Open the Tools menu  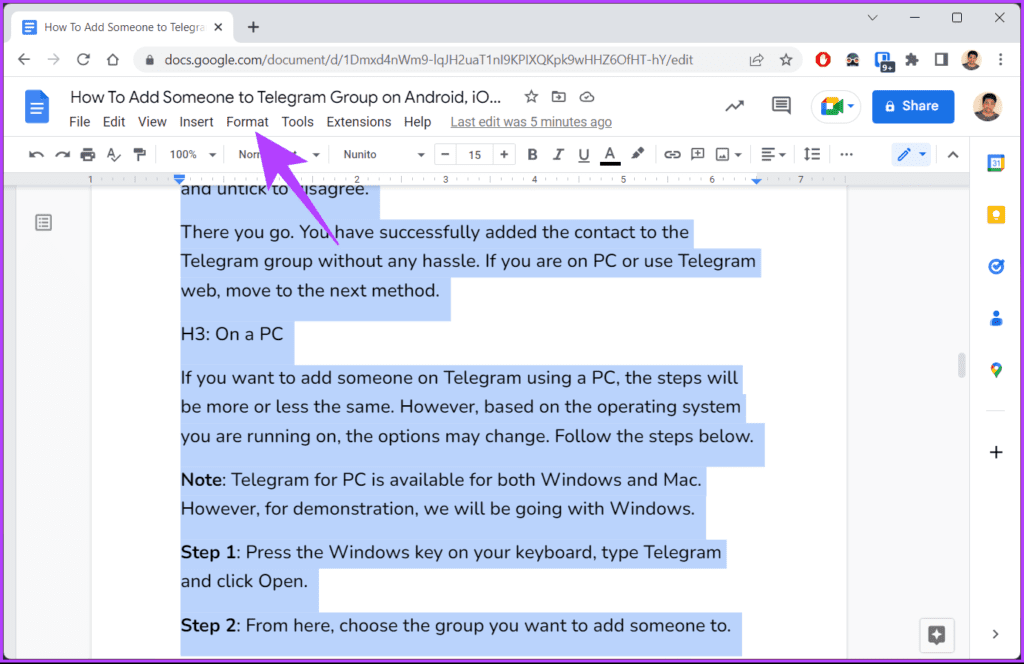297,121
